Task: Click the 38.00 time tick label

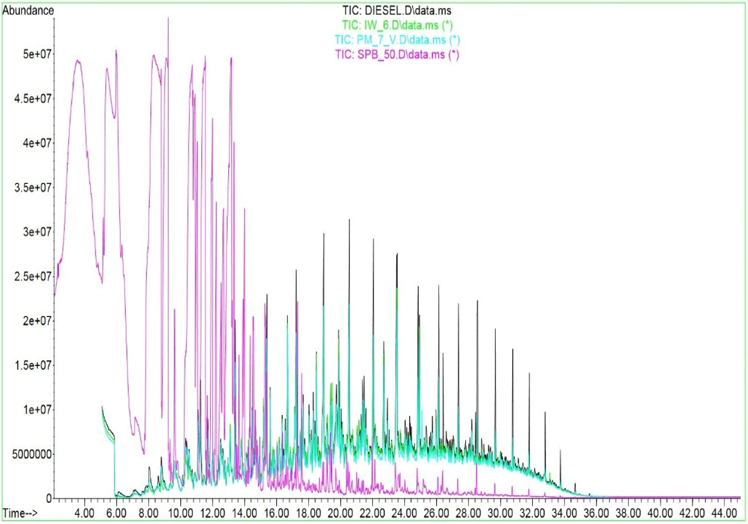Action: pyautogui.click(x=628, y=514)
